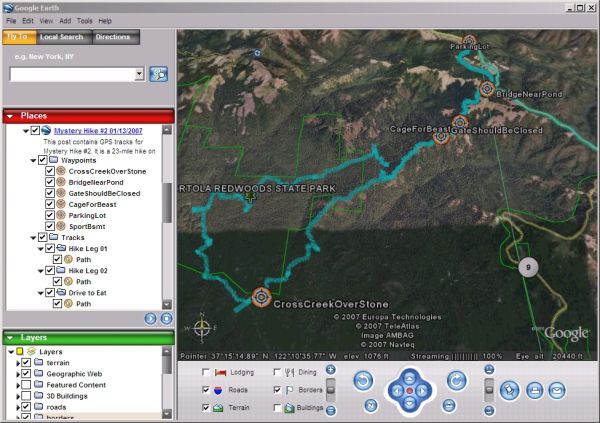Check the 3D Buildings layer checkbox
The height and width of the screenshot is (423, 600).
point(26,395)
